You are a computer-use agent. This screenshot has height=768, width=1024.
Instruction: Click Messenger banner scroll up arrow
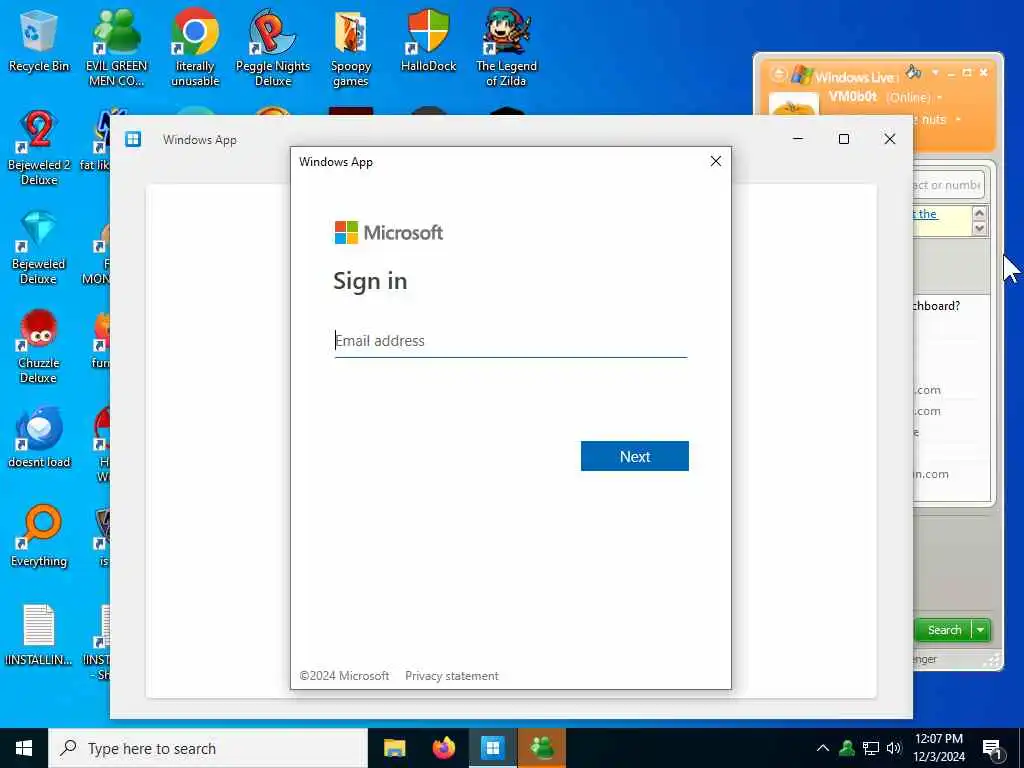click(x=979, y=214)
